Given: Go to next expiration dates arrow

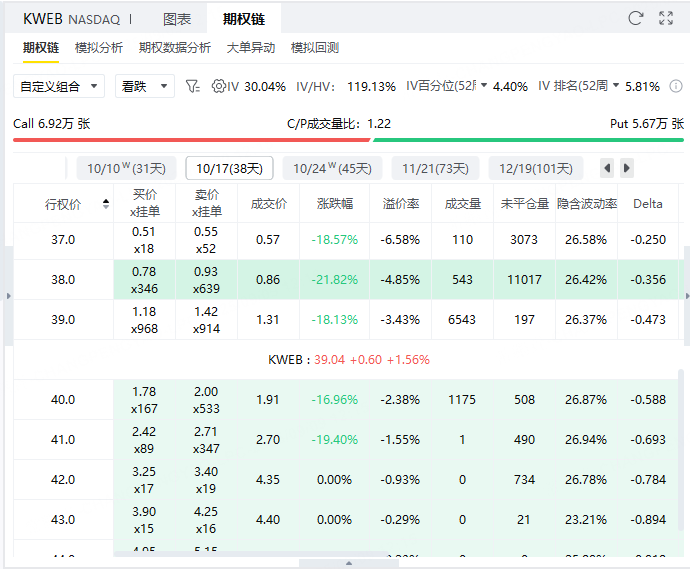Looking at the screenshot, I should (627, 168).
